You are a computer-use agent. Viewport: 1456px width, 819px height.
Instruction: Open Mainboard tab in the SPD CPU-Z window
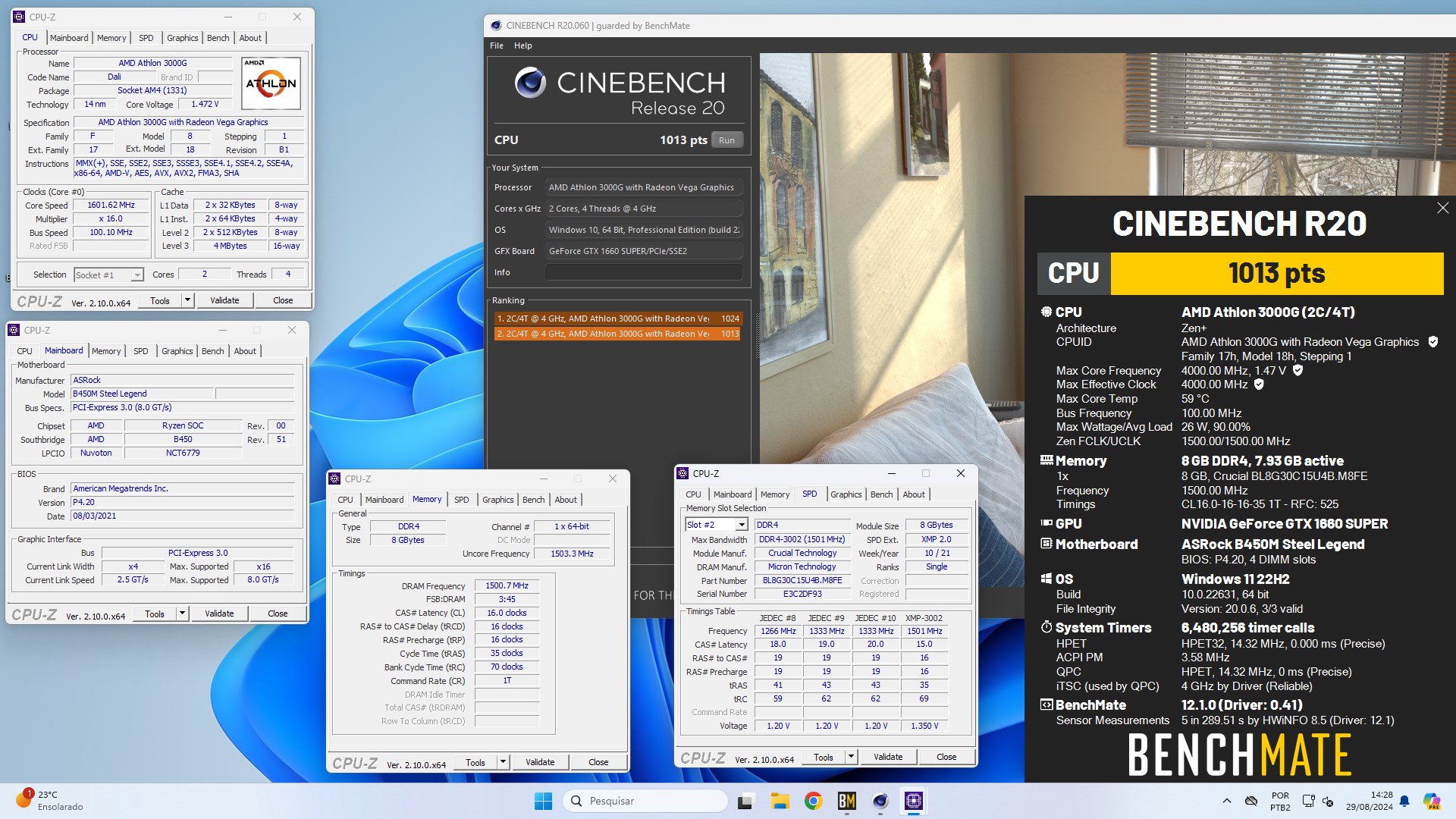pos(733,494)
